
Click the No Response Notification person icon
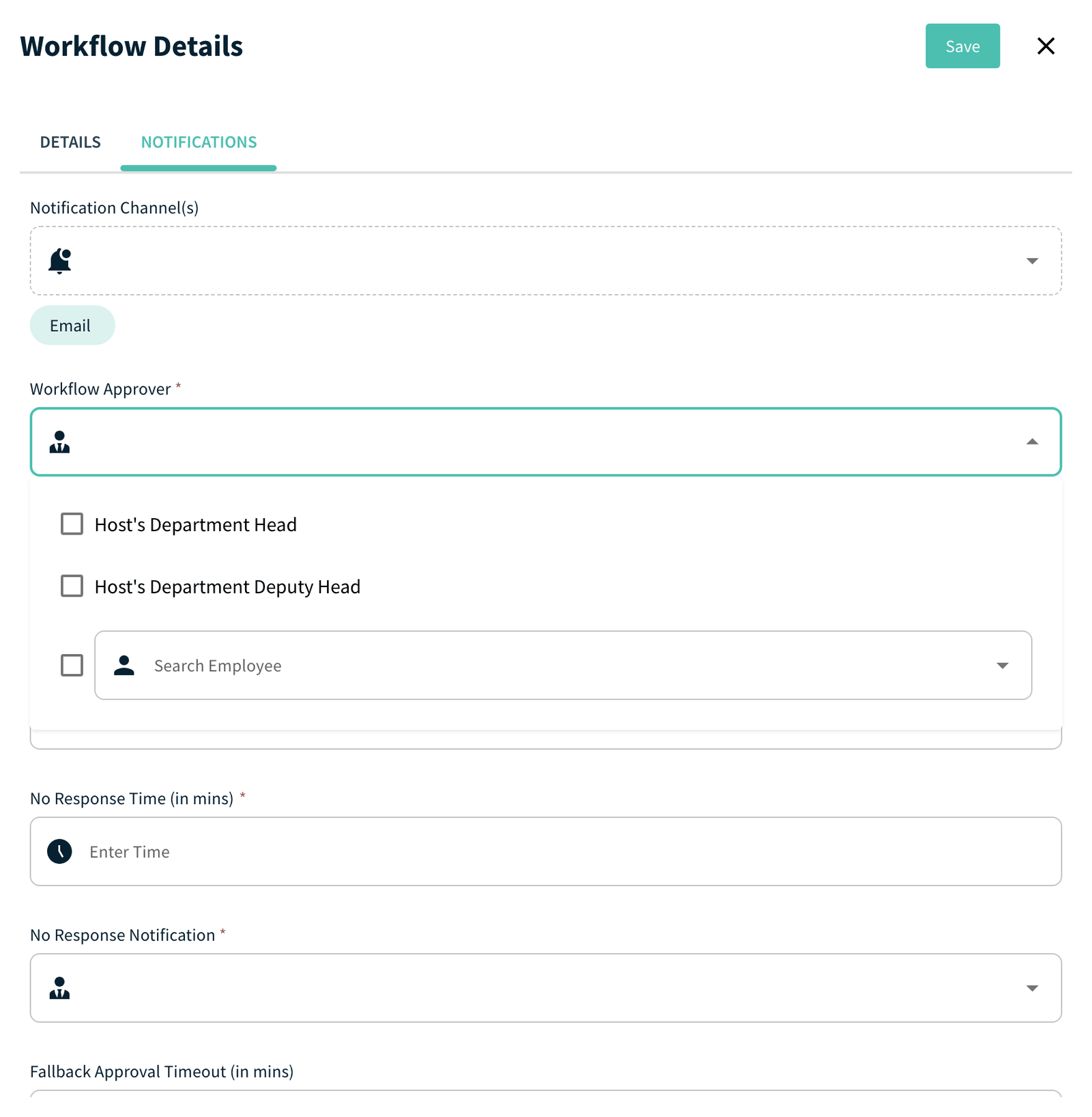point(60,988)
